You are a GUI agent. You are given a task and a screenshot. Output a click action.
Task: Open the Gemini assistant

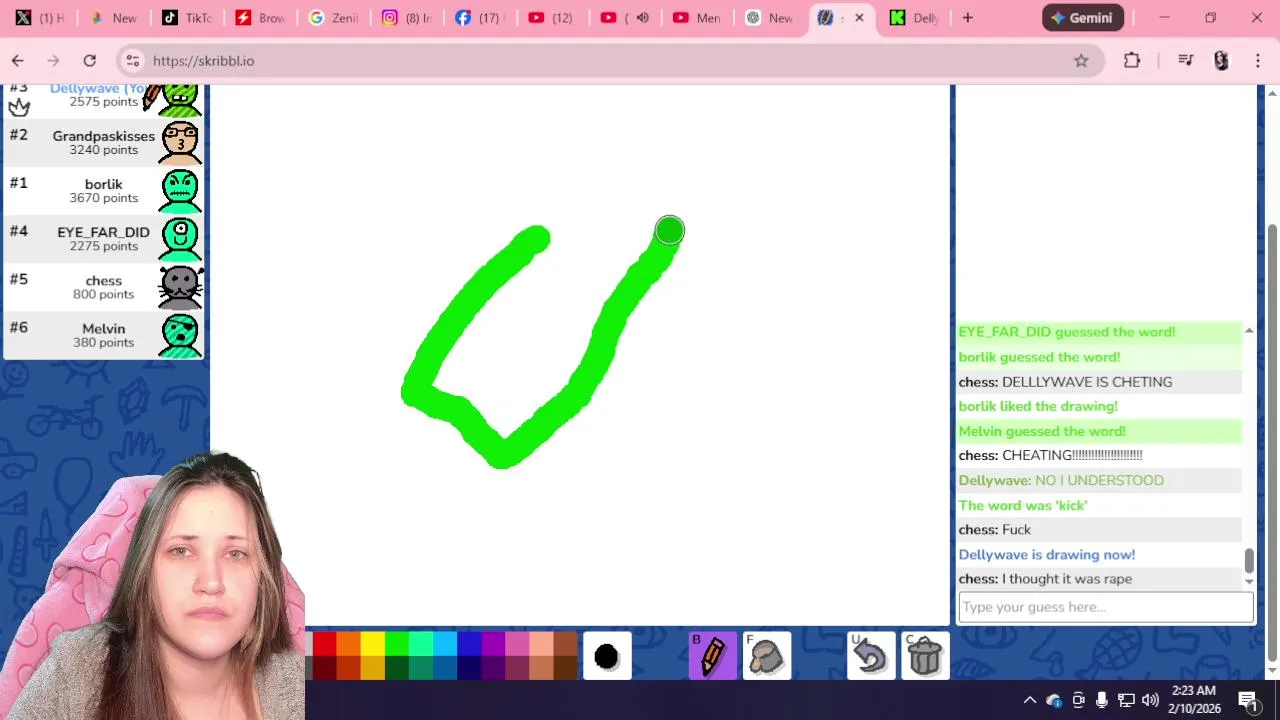click(1083, 18)
